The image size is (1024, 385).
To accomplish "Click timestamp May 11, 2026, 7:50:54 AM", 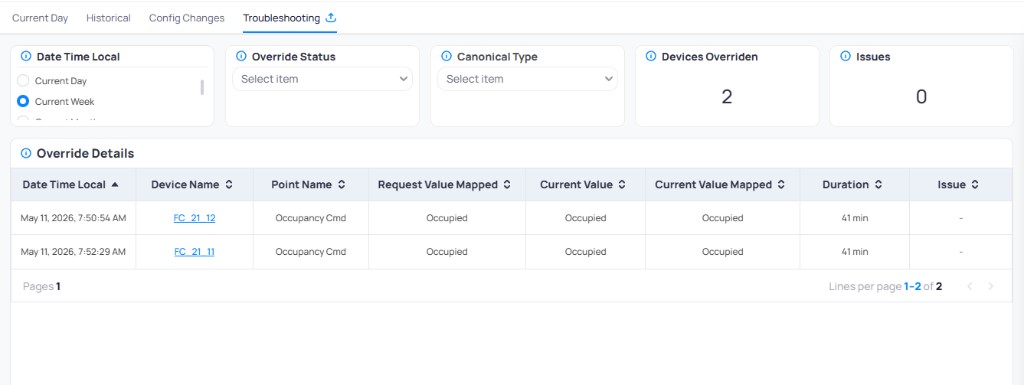I will [x=73, y=218].
